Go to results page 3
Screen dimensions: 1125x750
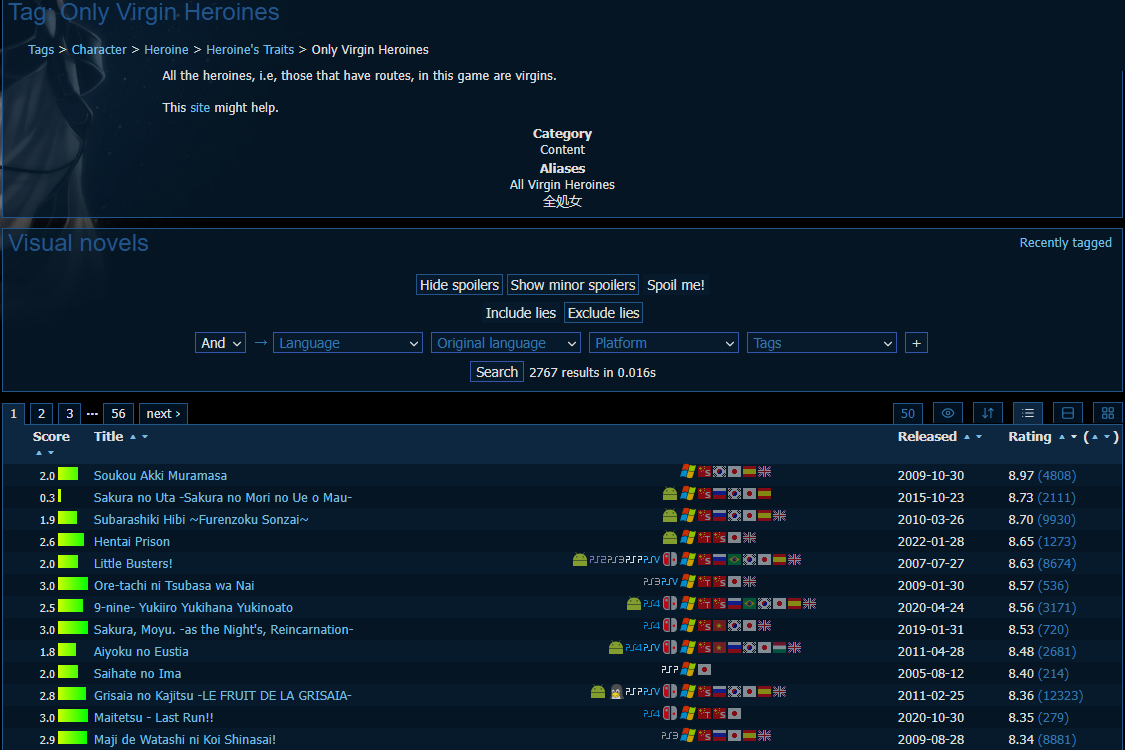click(x=70, y=413)
